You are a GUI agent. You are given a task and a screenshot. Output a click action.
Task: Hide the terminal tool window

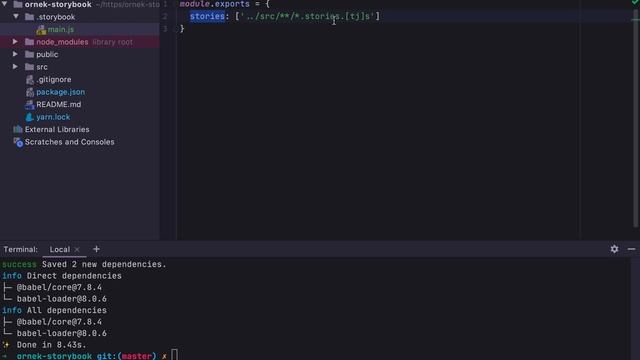tap(631, 249)
